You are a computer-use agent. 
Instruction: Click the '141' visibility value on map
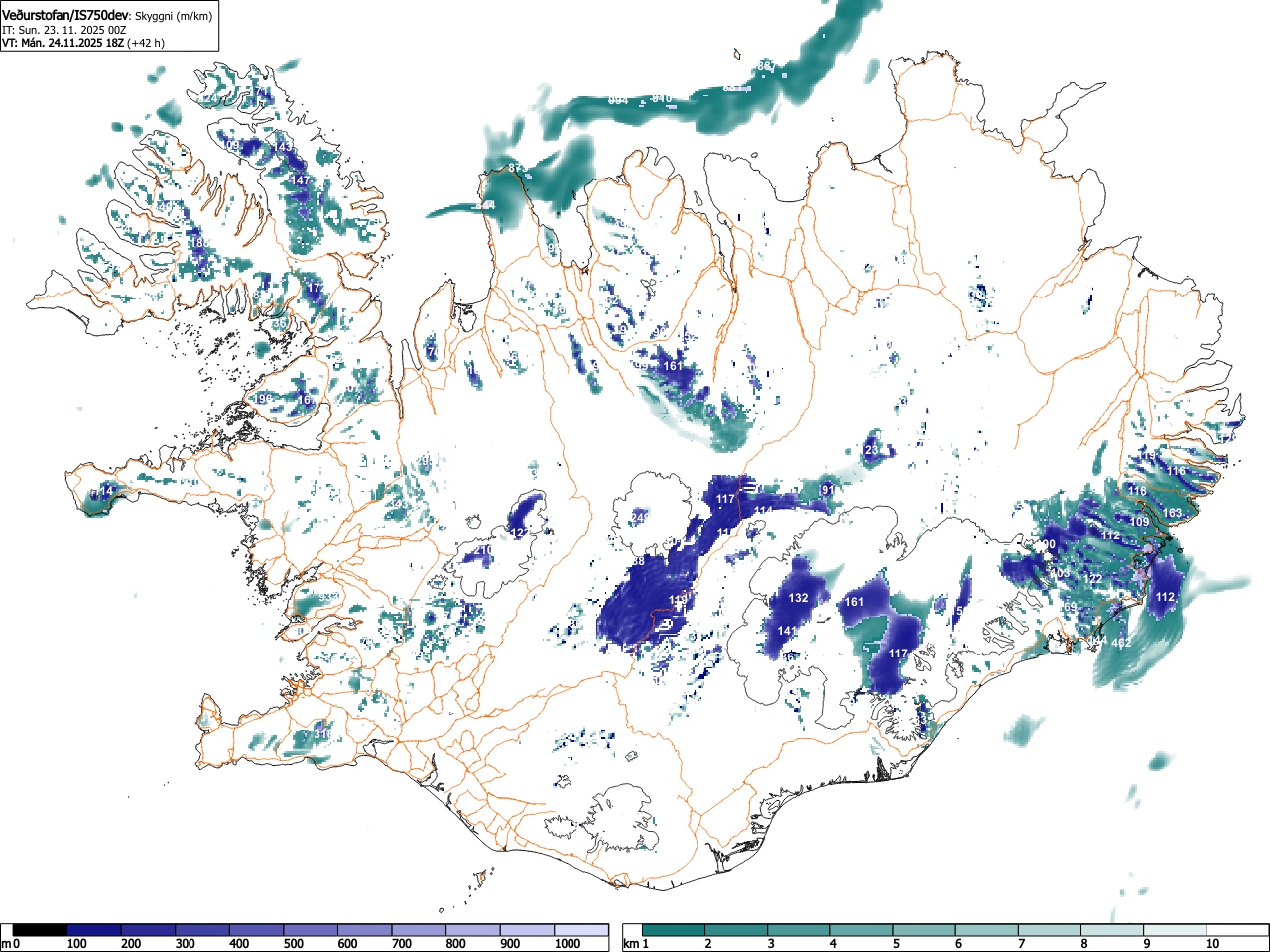coord(788,631)
